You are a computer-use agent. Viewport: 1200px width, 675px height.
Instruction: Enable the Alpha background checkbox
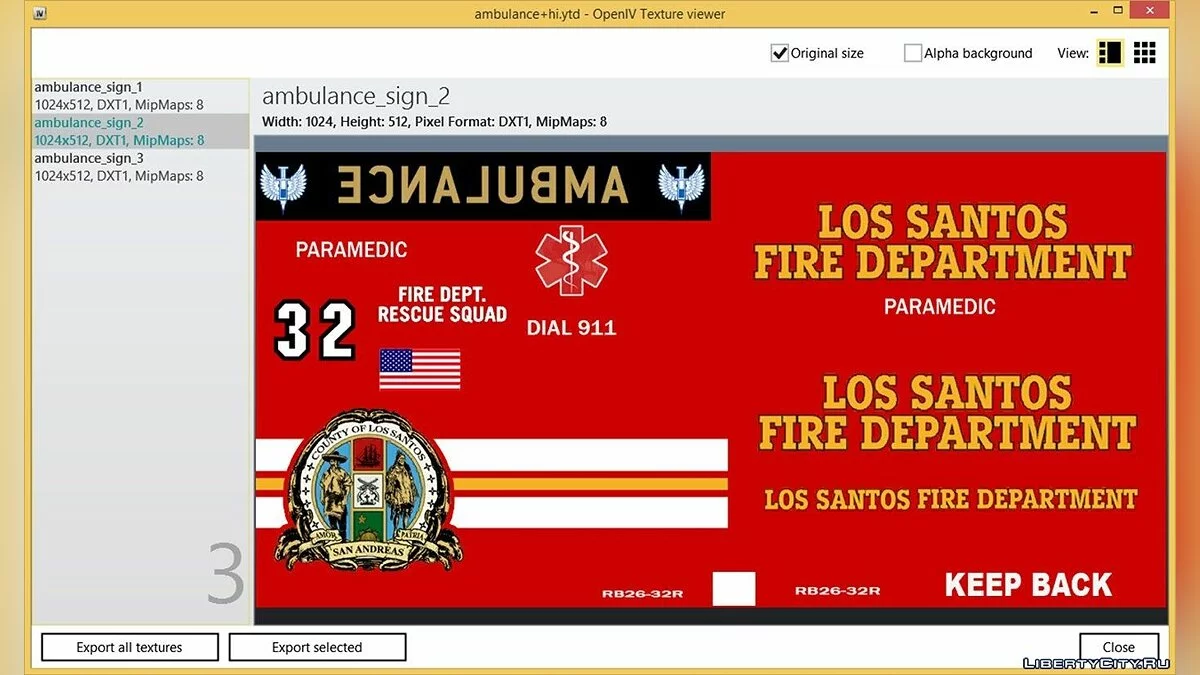point(912,53)
